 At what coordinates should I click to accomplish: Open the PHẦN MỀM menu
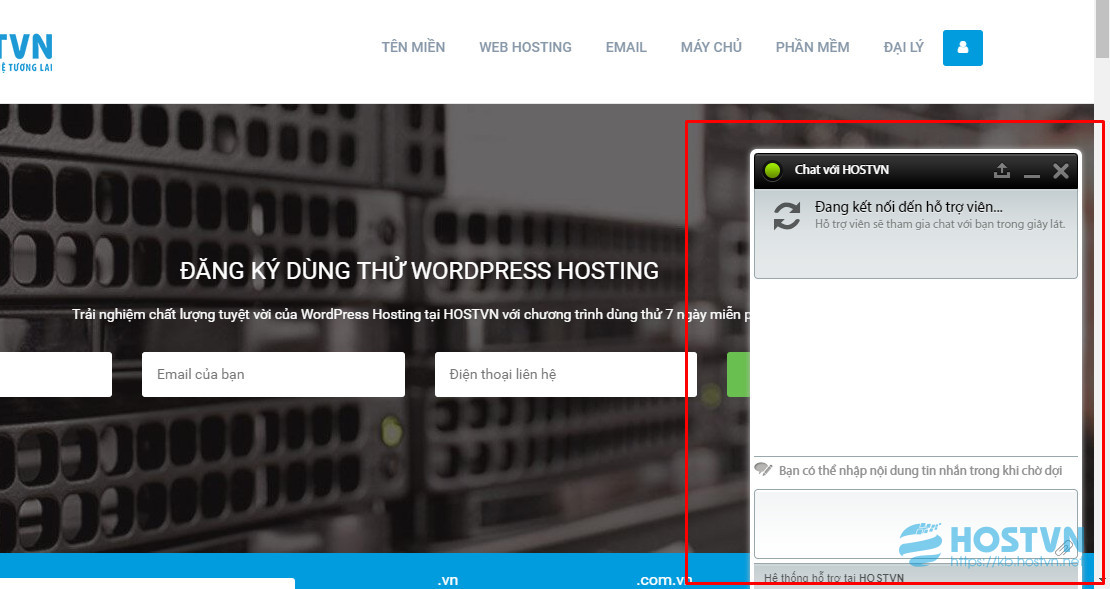813,47
